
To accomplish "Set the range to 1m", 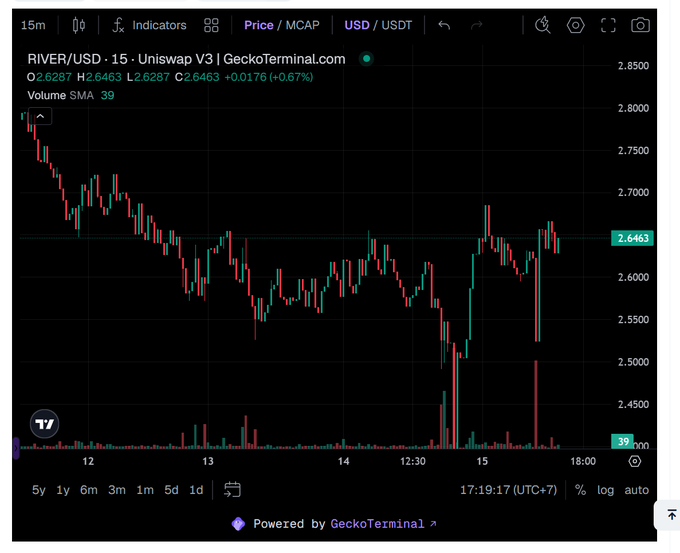I will (145, 490).
